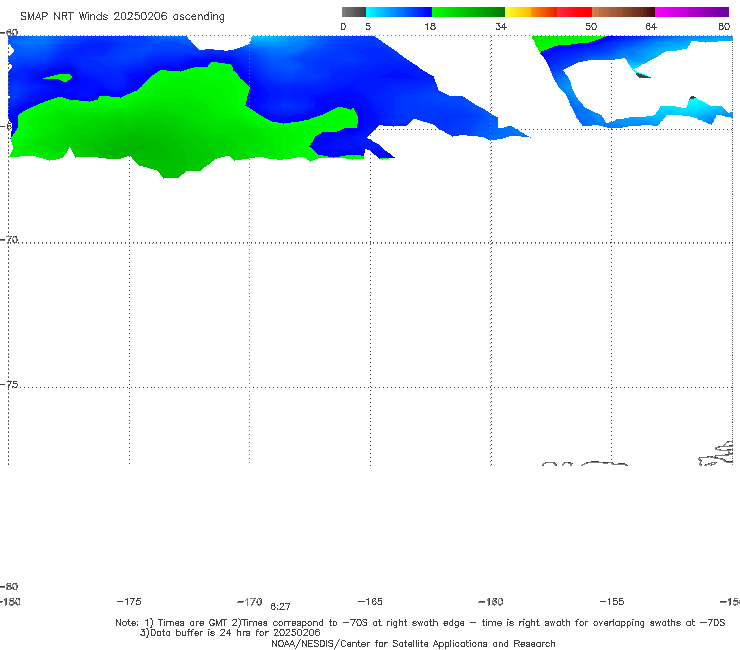Click the color bar label "34"
This screenshot has height=650, width=740.
[501, 27]
